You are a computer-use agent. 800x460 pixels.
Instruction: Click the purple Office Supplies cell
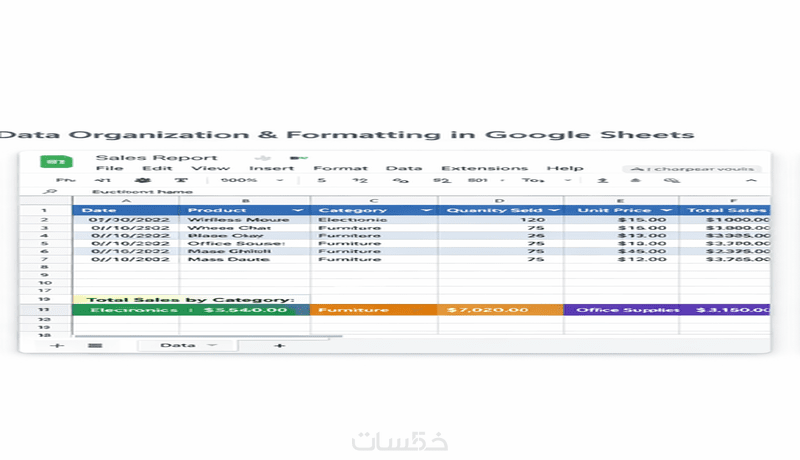point(621,310)
